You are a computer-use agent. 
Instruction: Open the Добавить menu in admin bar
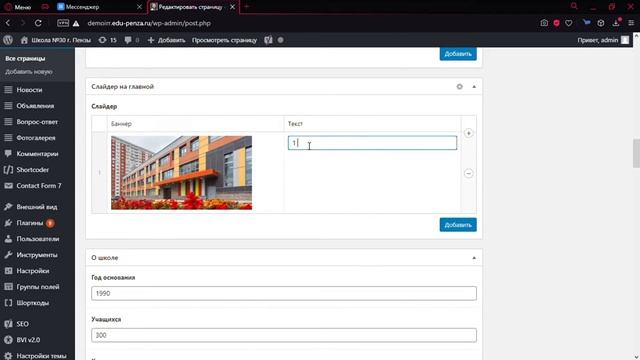click(166, 40)
